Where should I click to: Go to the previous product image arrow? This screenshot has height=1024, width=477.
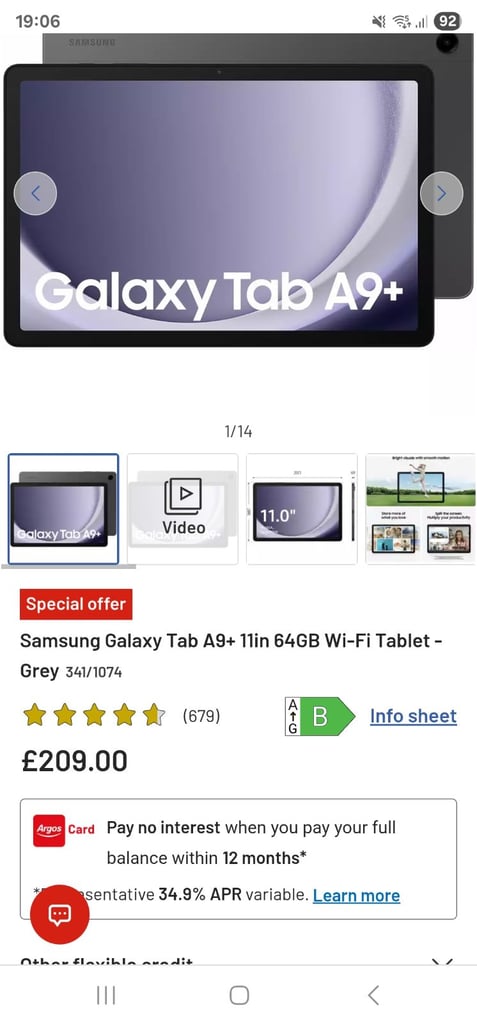tap(35, 193)
